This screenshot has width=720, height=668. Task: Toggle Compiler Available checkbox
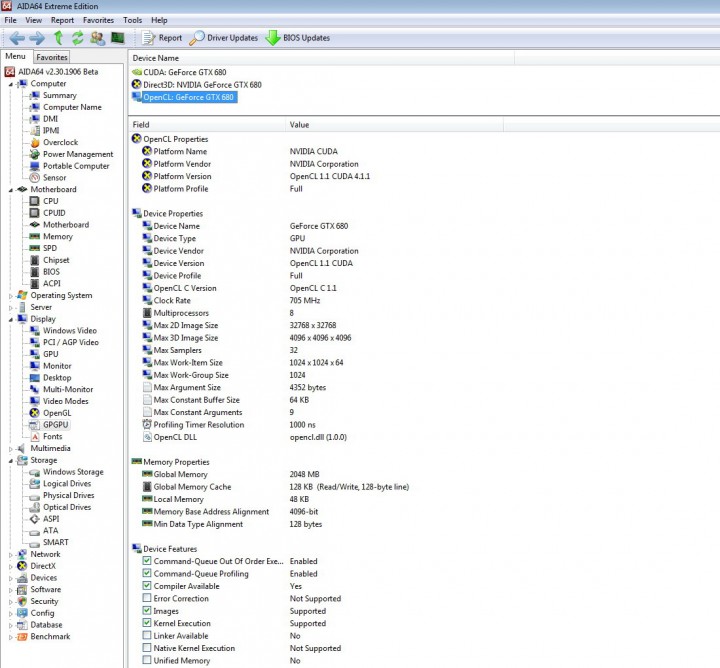click(x=146, y=585)
